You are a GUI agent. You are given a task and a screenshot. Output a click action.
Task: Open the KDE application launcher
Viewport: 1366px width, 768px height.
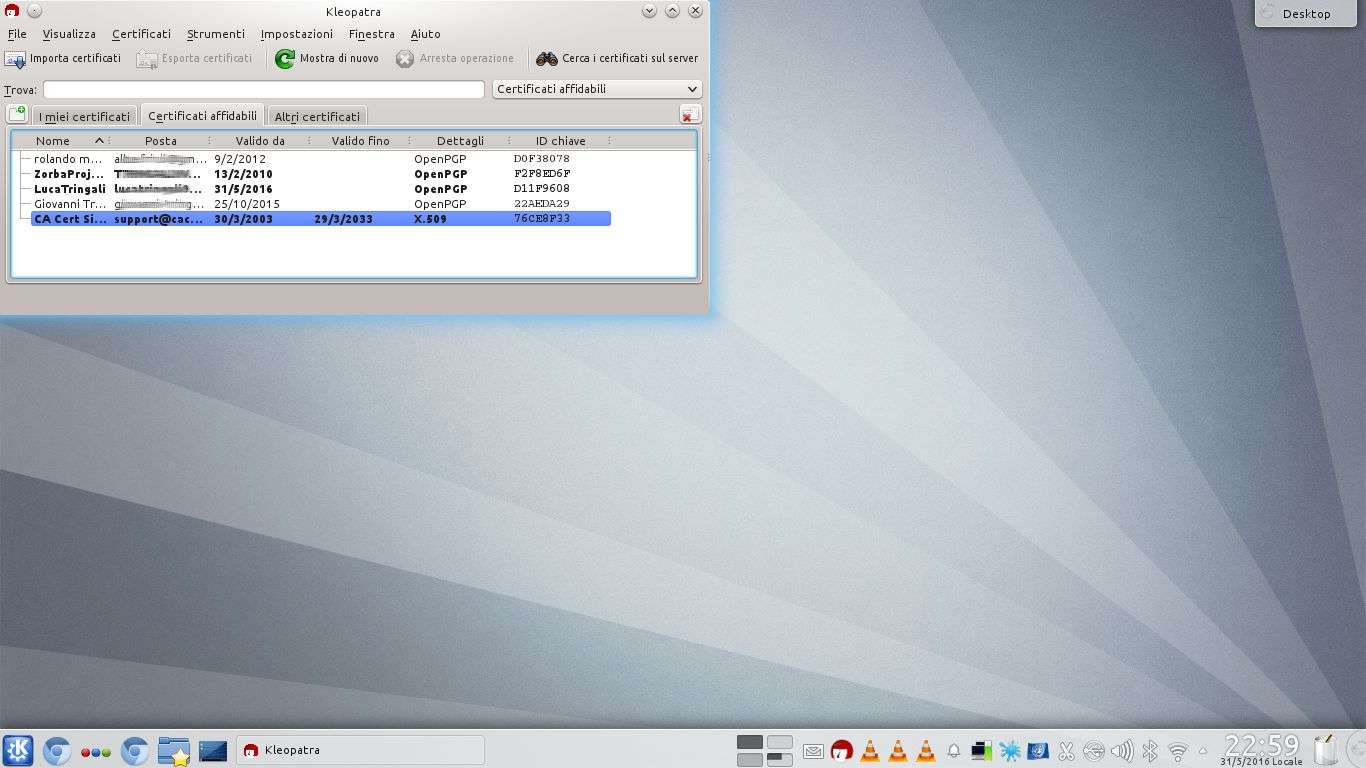point(18,750)
